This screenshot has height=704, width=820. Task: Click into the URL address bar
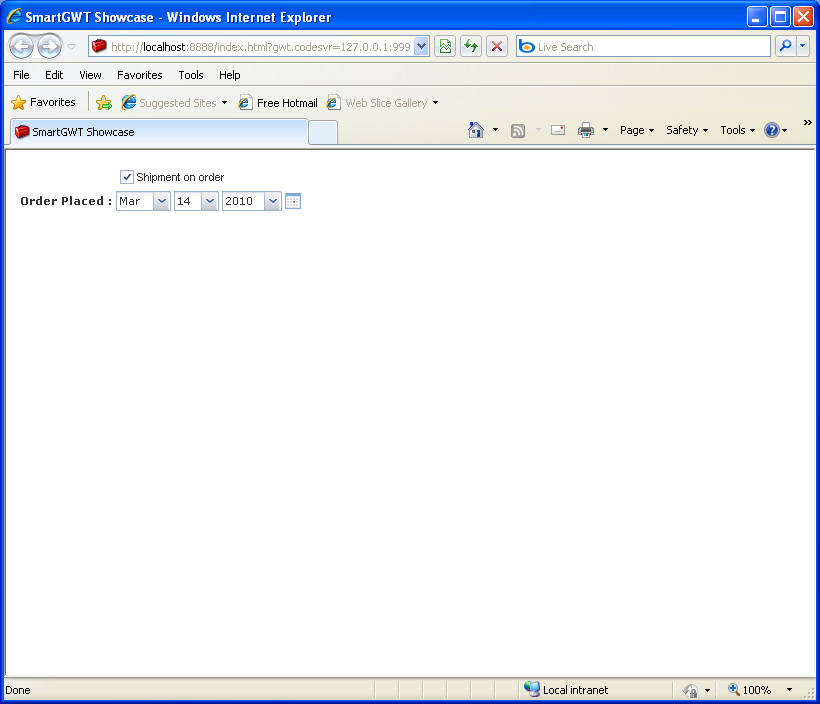260,47
